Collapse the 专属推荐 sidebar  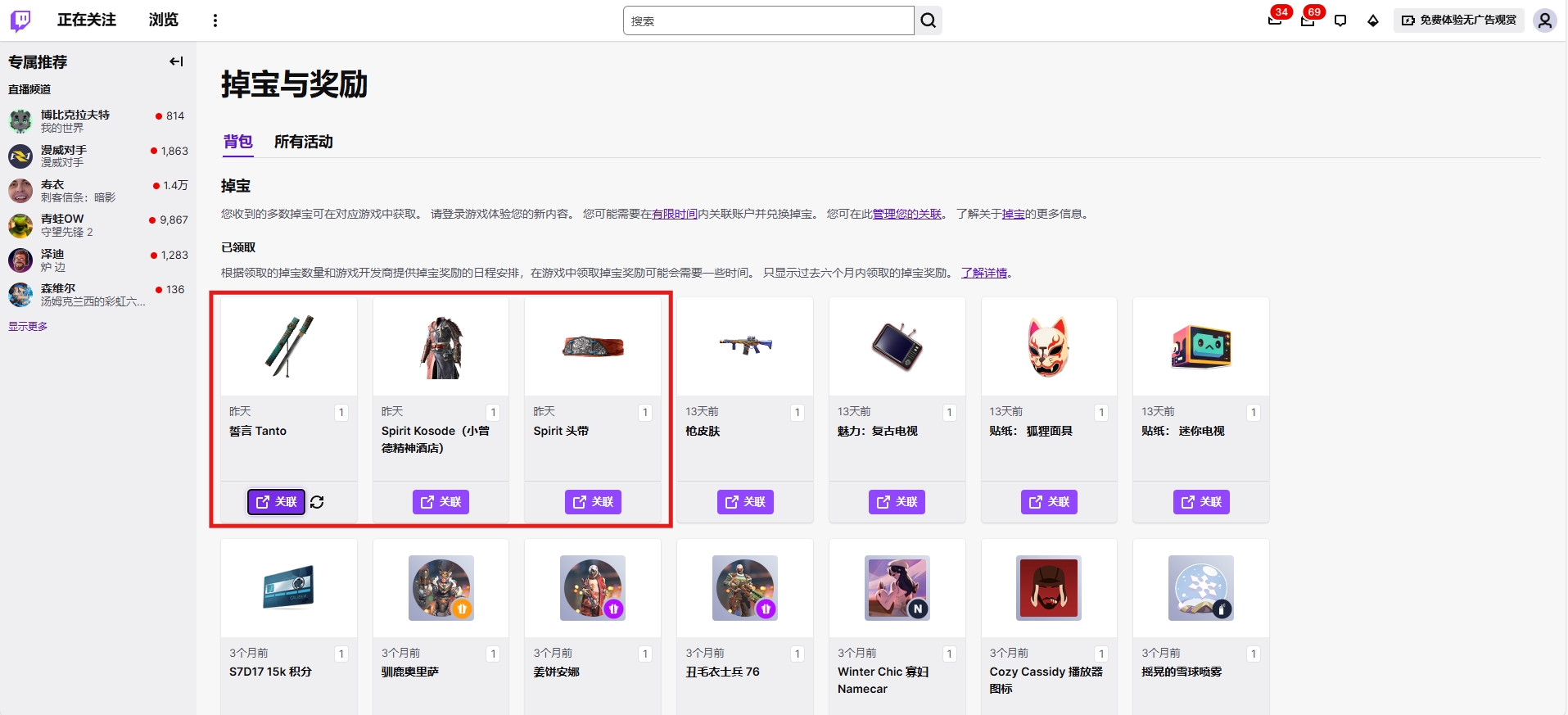click(176, 61)
